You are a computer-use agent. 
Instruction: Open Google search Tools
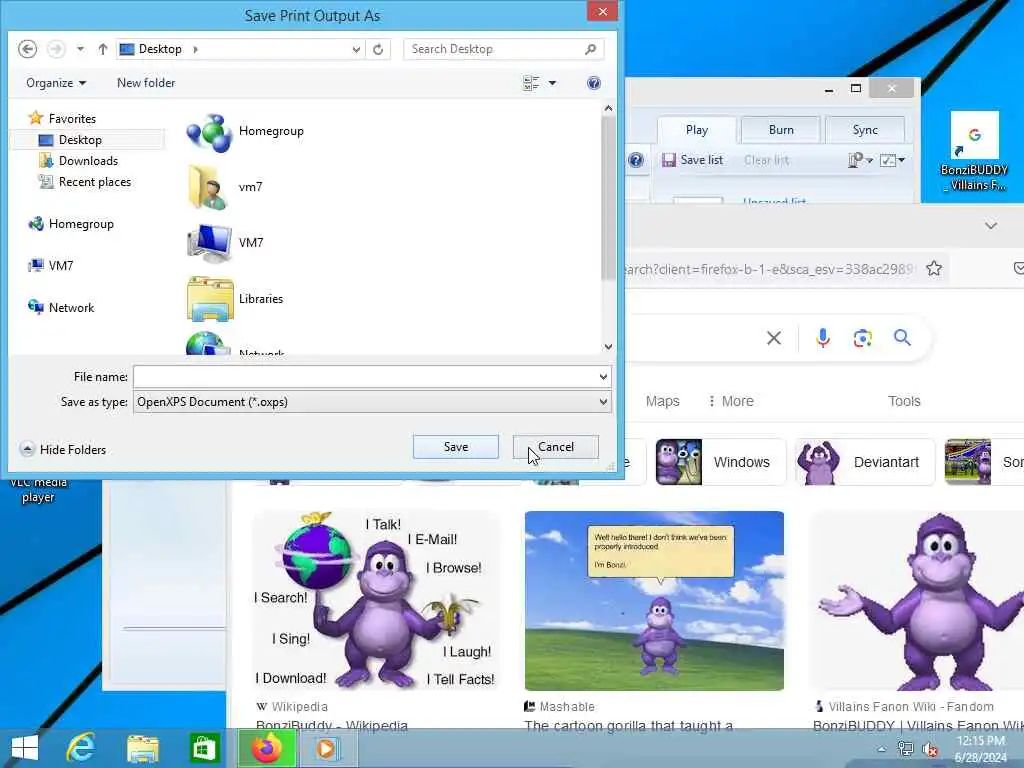click(904, 402)
